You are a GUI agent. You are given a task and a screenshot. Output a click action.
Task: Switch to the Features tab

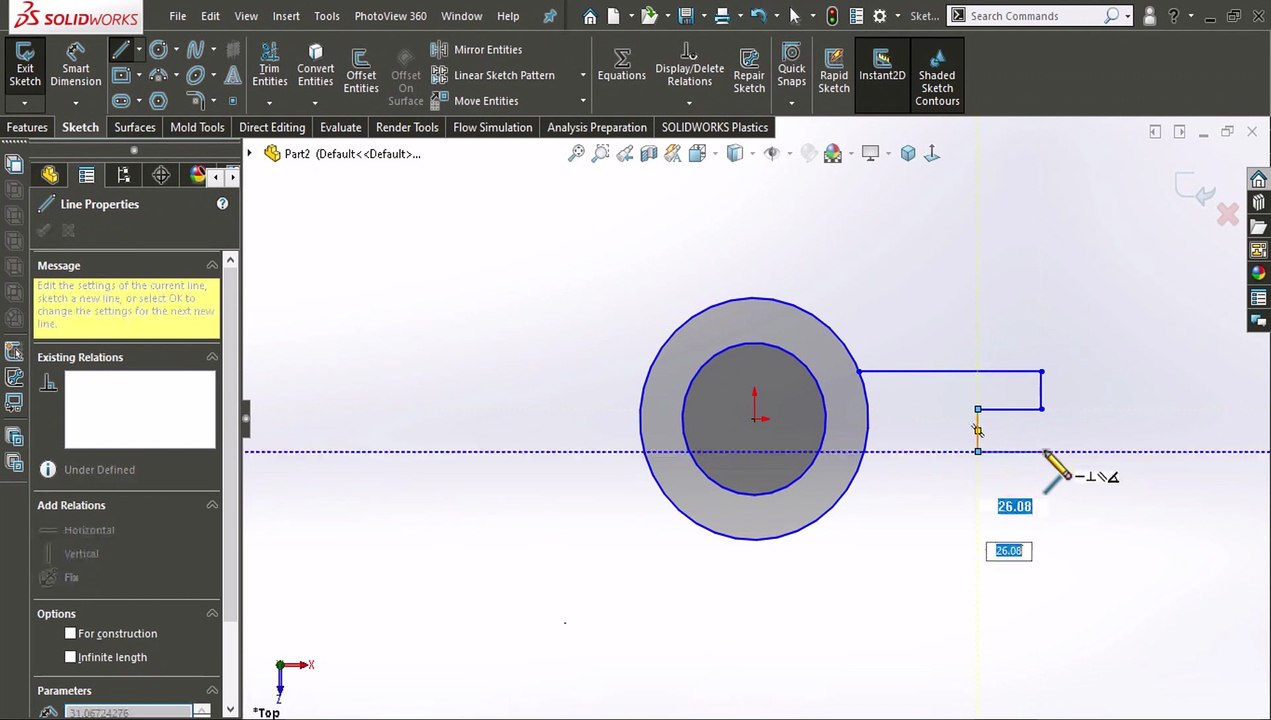(x=27, y=127)
